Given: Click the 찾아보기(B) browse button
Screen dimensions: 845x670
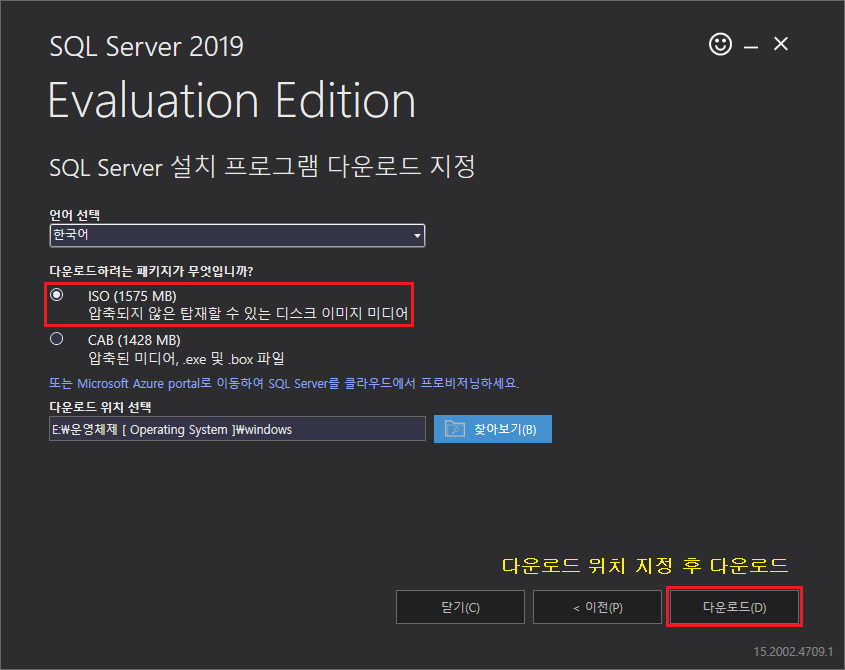Looking at the screenshot, I should click(493, 429).
